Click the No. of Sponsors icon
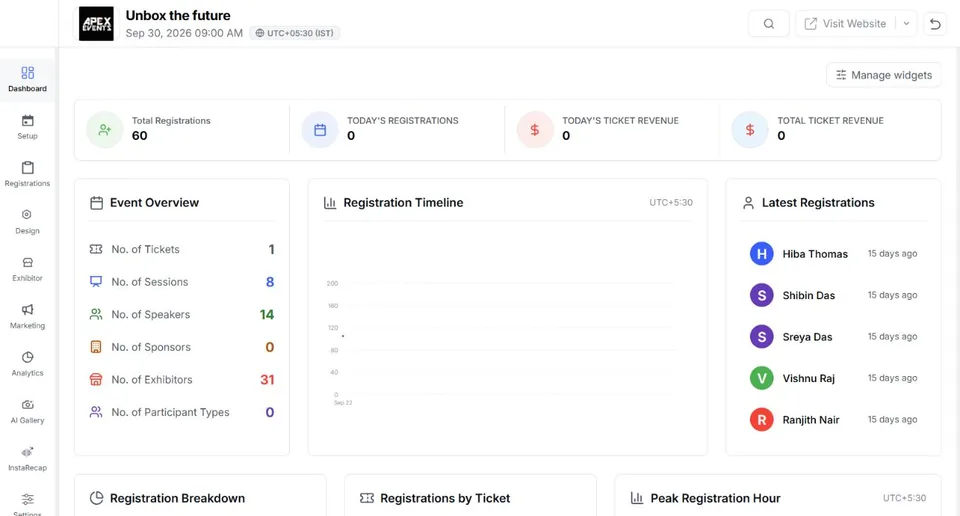 point(96,347)
